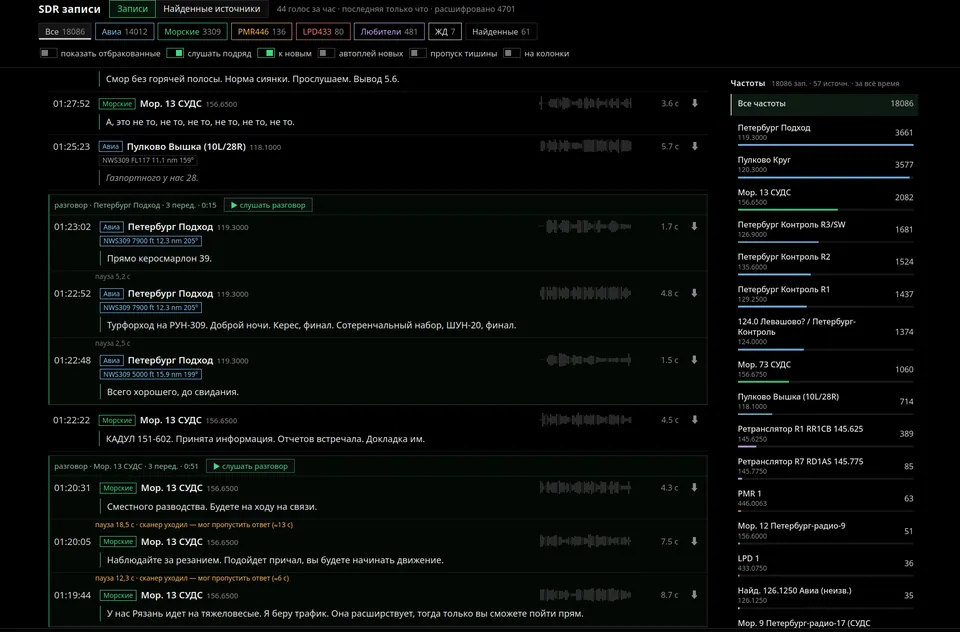This screenshot has width=960, height=632.
Task: Play the Мор. 13 СУДС conversation via 'слушать разговор'
Action: [250, 467]
